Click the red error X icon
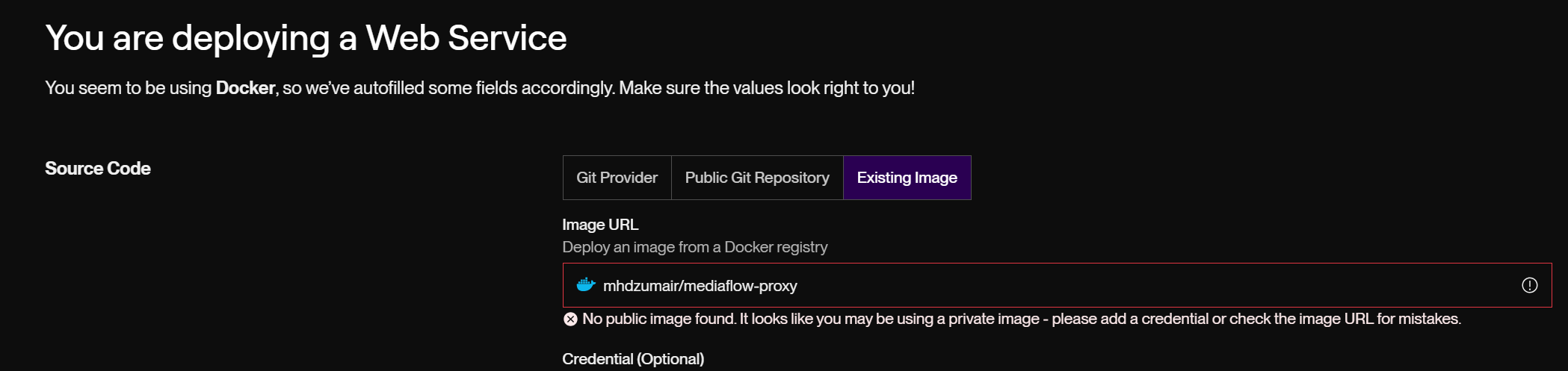Screen dimensions: 1568x371 pos(570,319)
